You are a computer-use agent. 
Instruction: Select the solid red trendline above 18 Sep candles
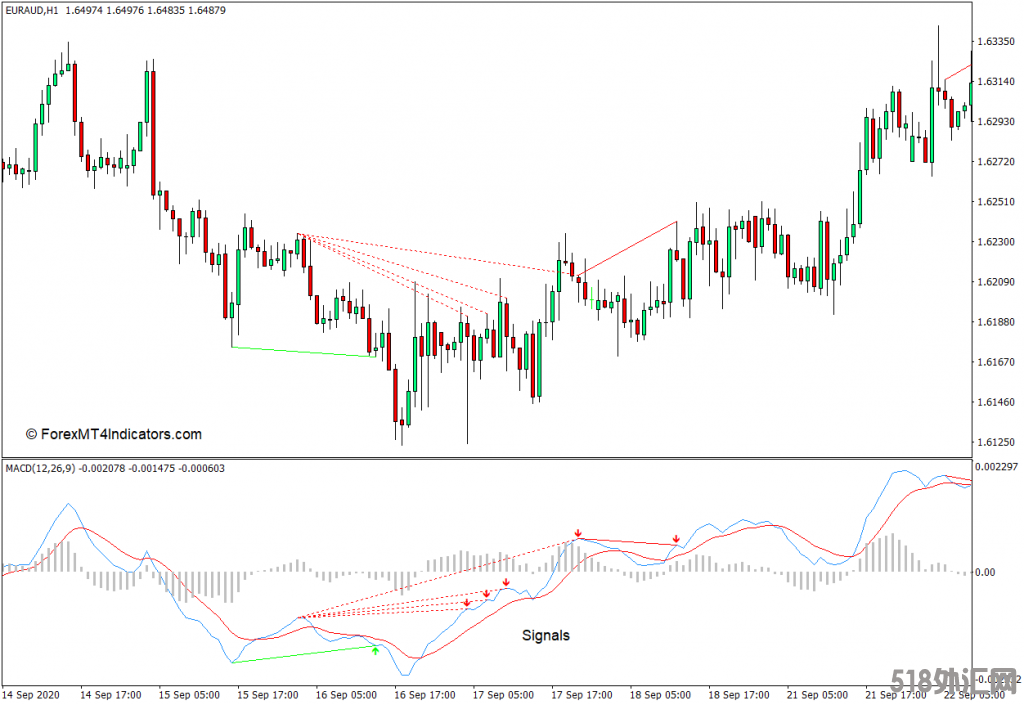(627, 248)
